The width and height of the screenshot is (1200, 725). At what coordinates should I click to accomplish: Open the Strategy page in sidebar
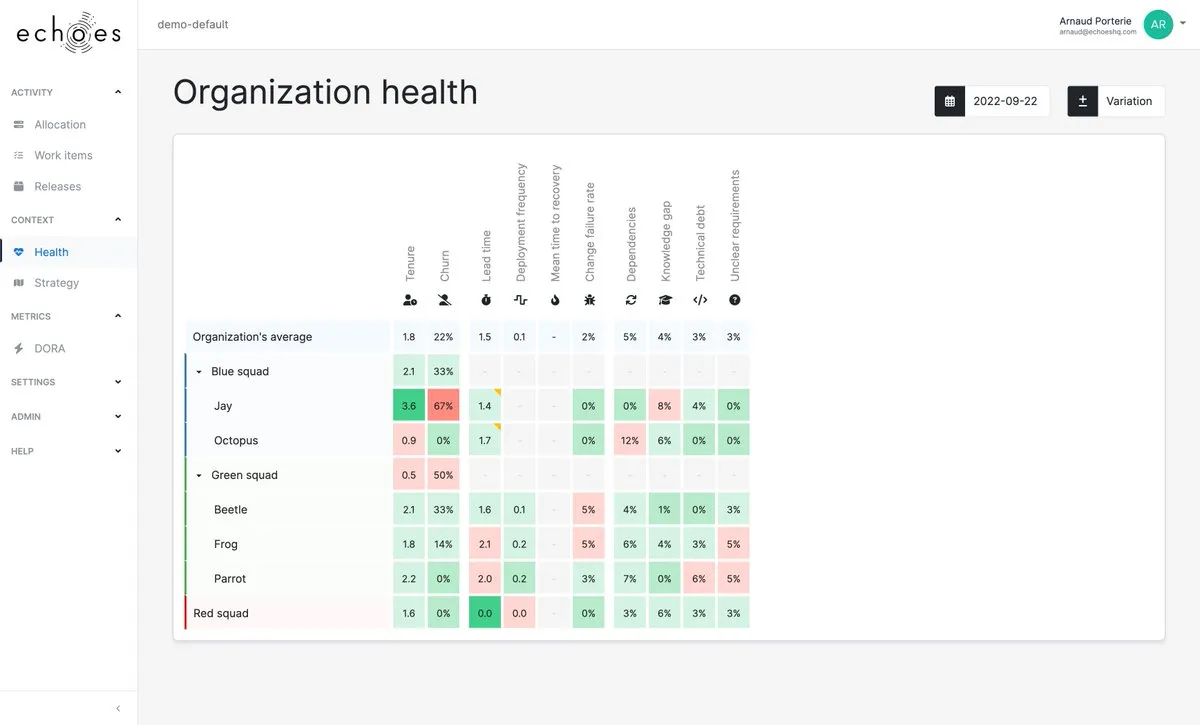point(56,283)
